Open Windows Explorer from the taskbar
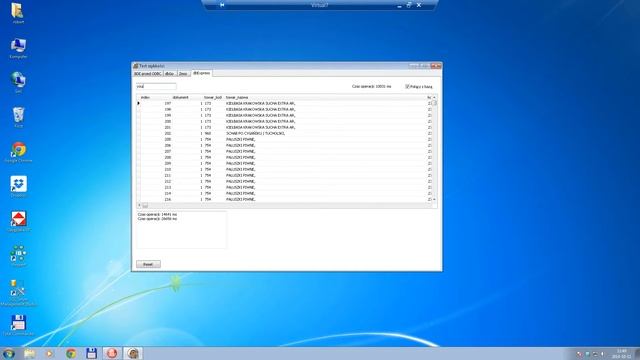 tap(29, 353)
